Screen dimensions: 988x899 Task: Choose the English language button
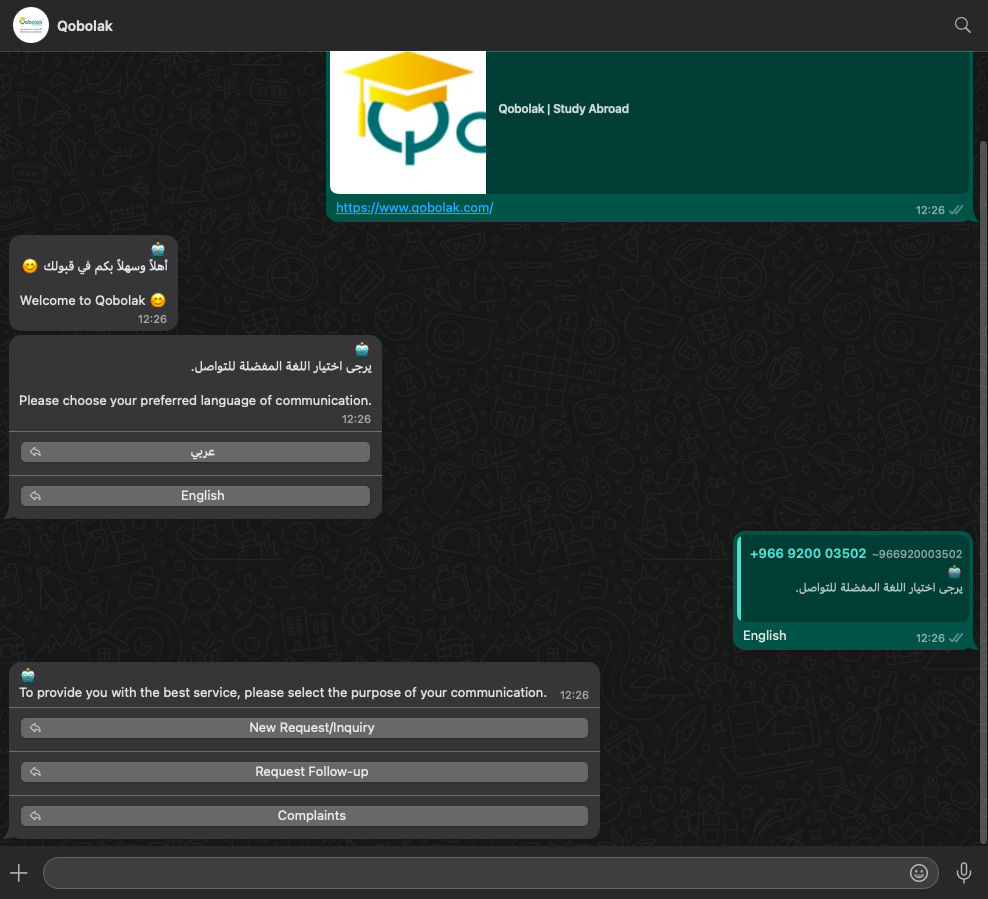(x=195, y=496)
